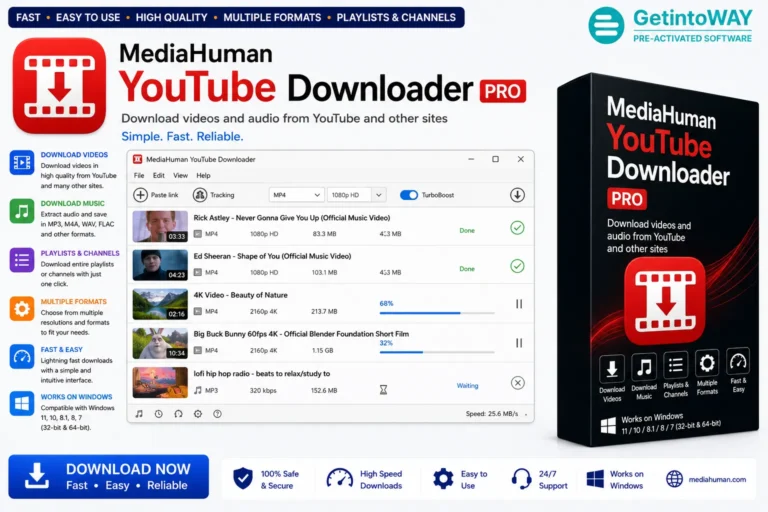Open the history clock icon in status bar
Viewport: 768px width, 512px height.
click(159, 414)
